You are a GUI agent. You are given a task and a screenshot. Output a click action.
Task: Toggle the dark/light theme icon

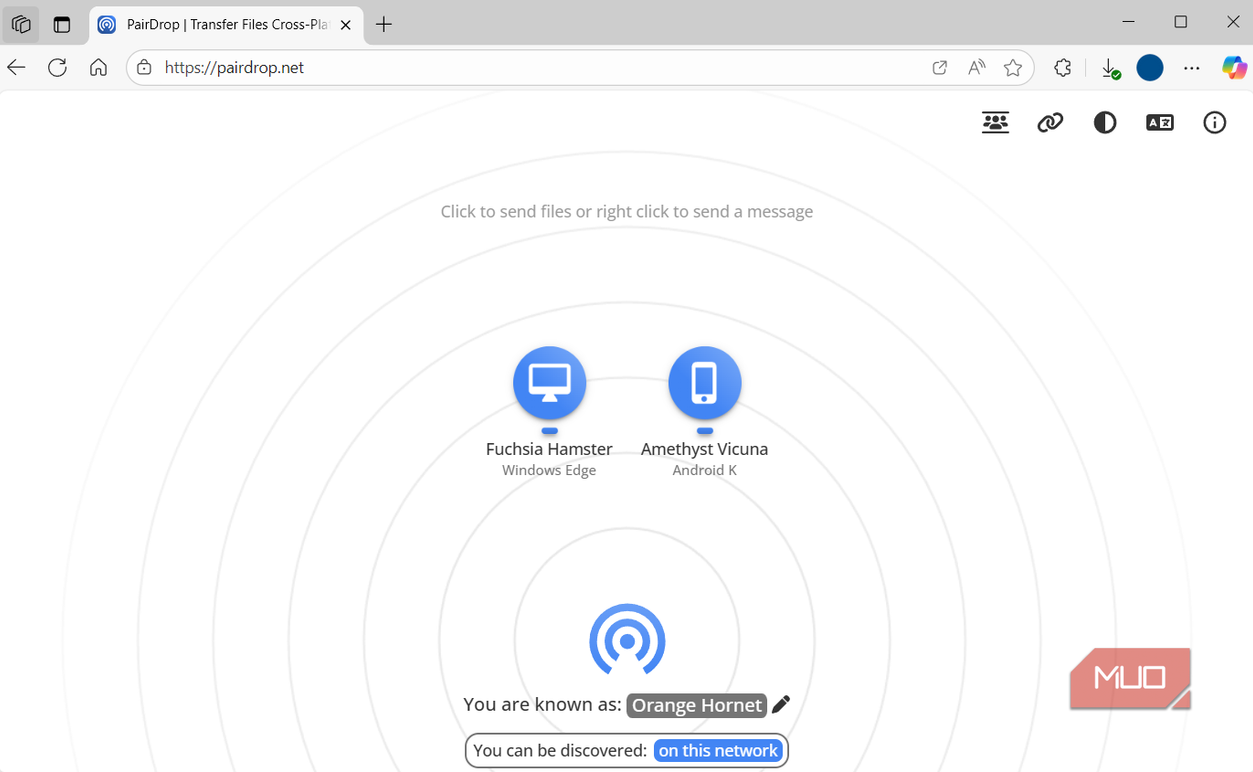click(1105, 123)
